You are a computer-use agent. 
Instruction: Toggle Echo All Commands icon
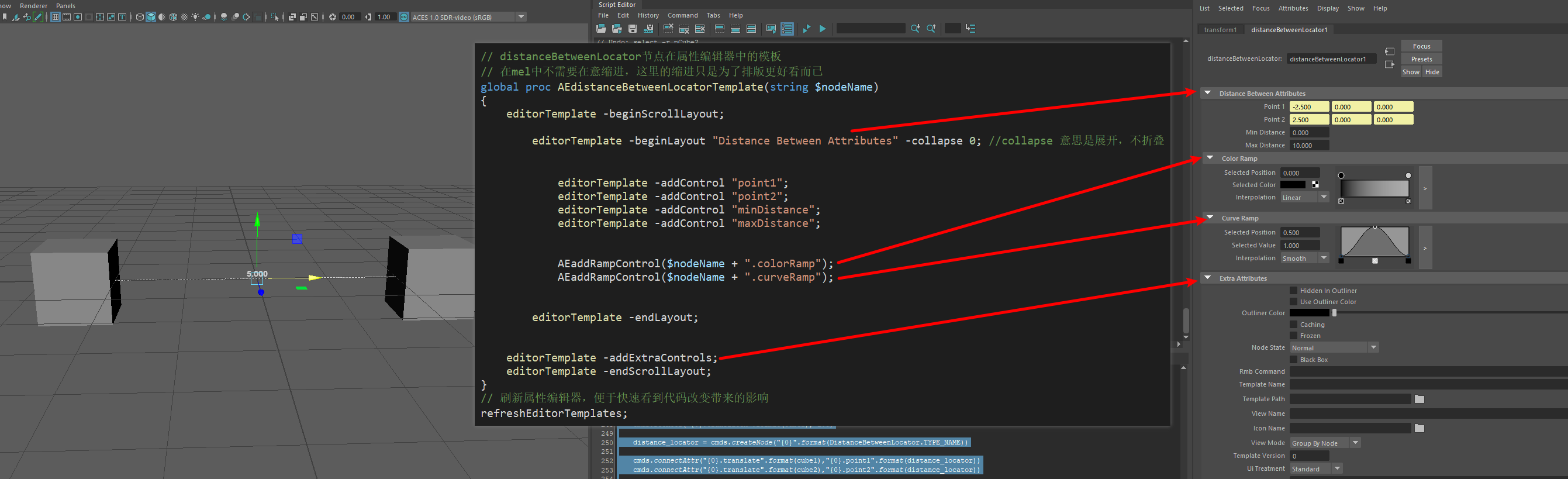[771, 29]
